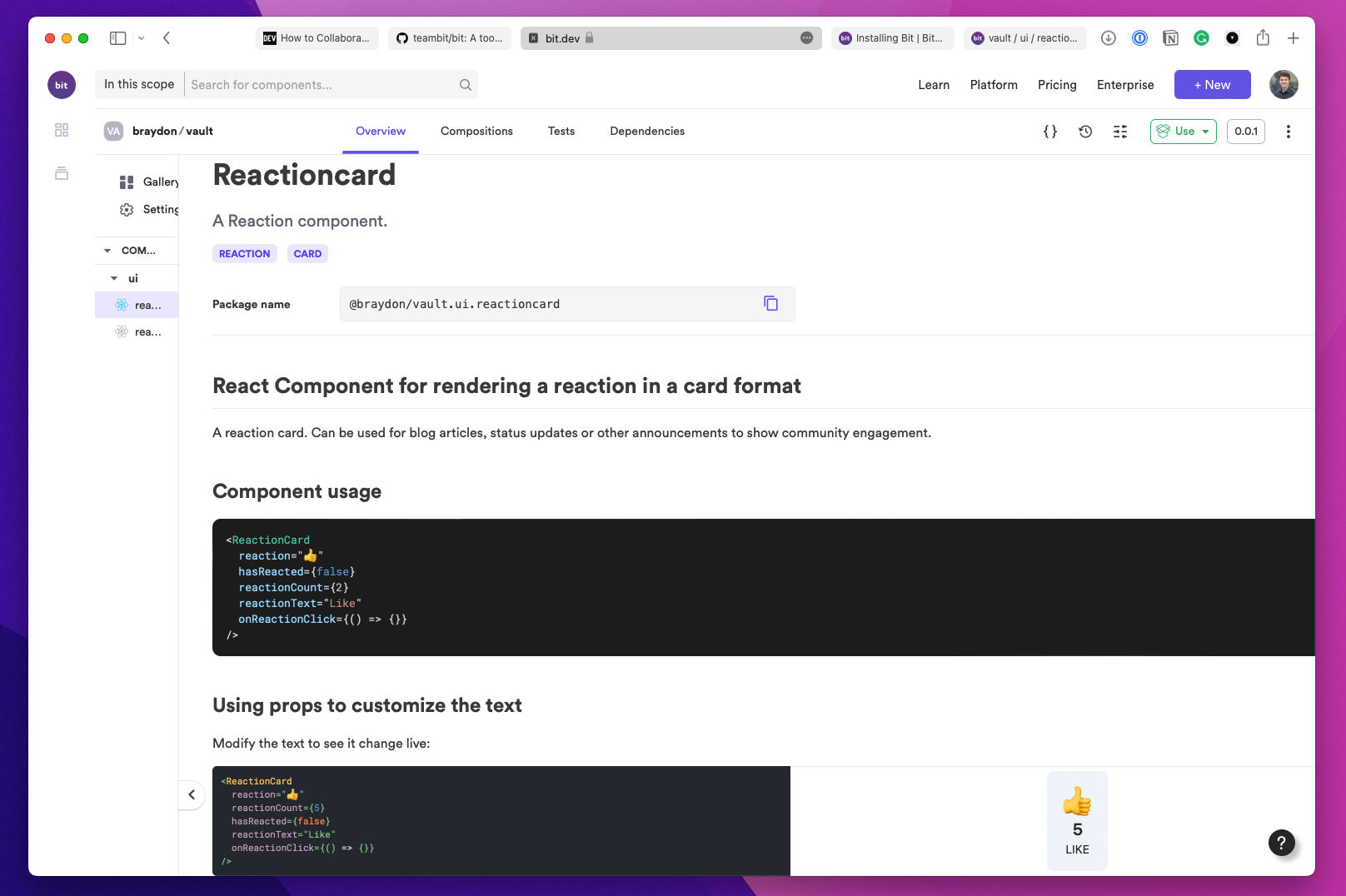Click the black circular extension icon in toolbar
1346x896 pixels.
coord(1233,38)
